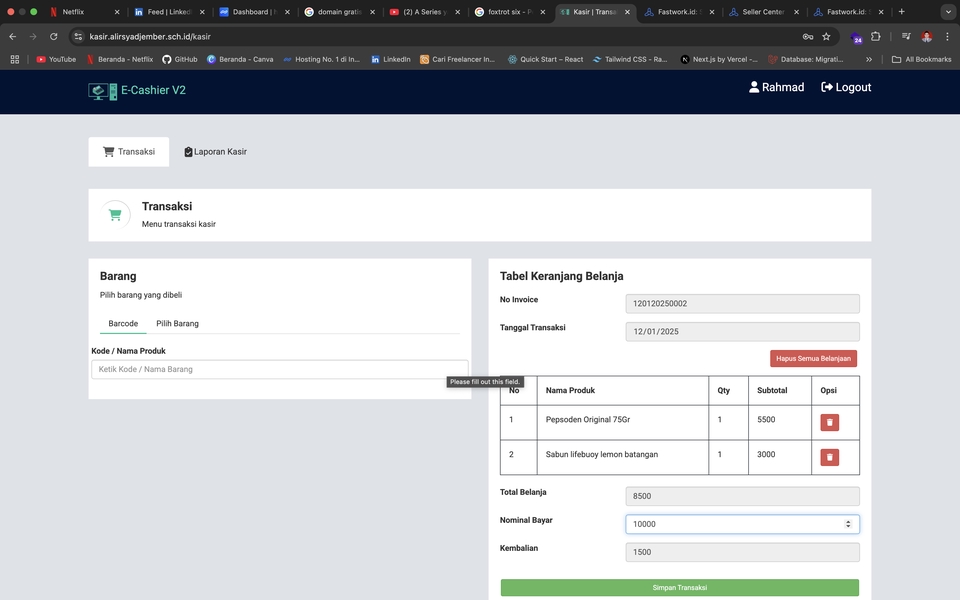Open the Chrome profile avatar
Screen dimensions: 960x600
pos(927,37)
